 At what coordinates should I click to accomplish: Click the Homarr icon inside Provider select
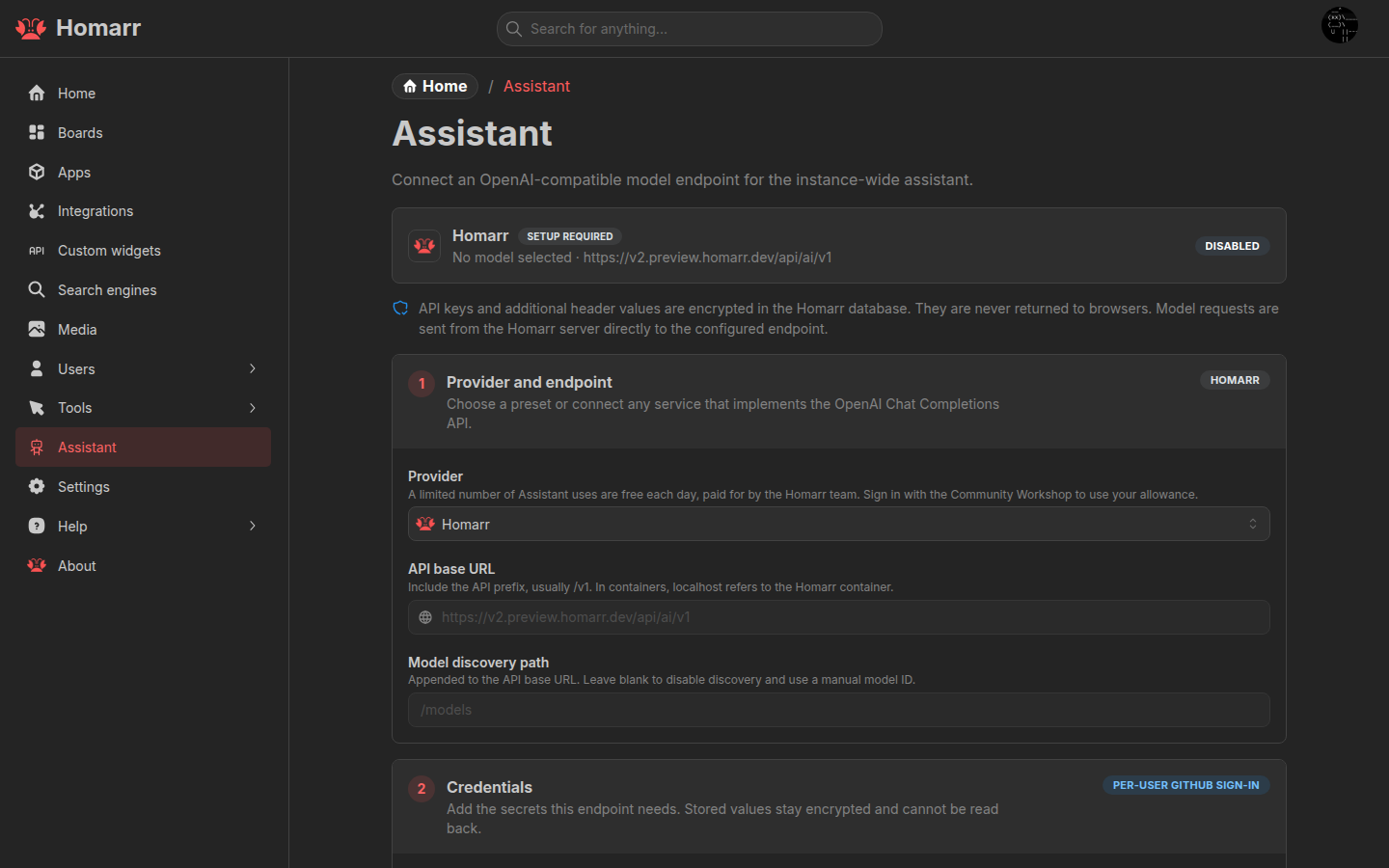425,524
